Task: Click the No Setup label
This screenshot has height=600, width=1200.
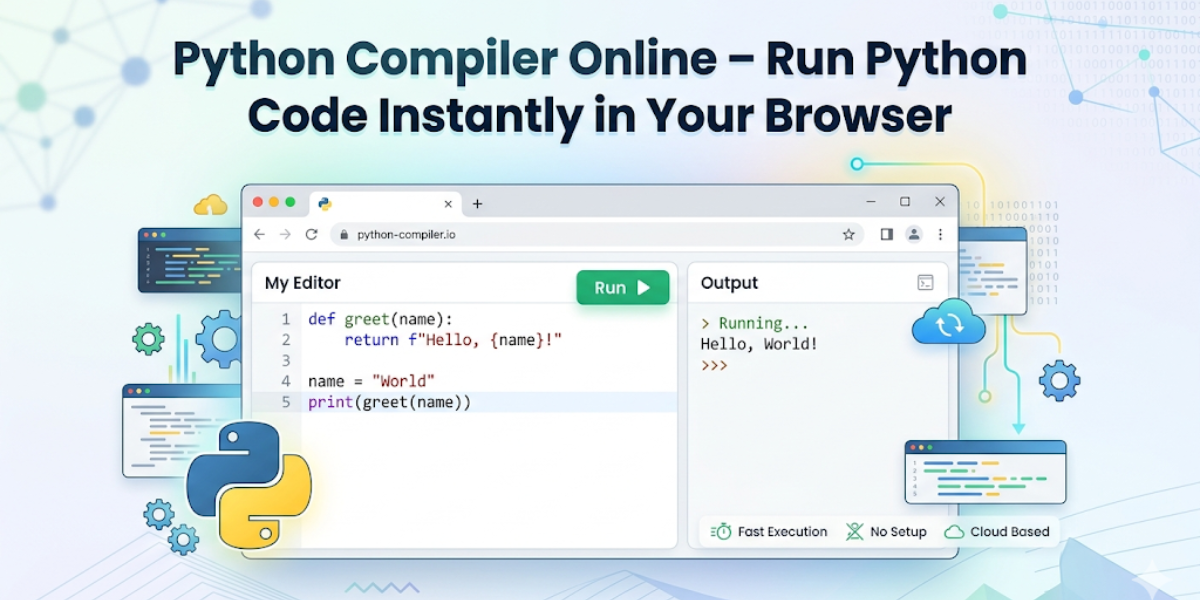Action: [x=898, y=532]
